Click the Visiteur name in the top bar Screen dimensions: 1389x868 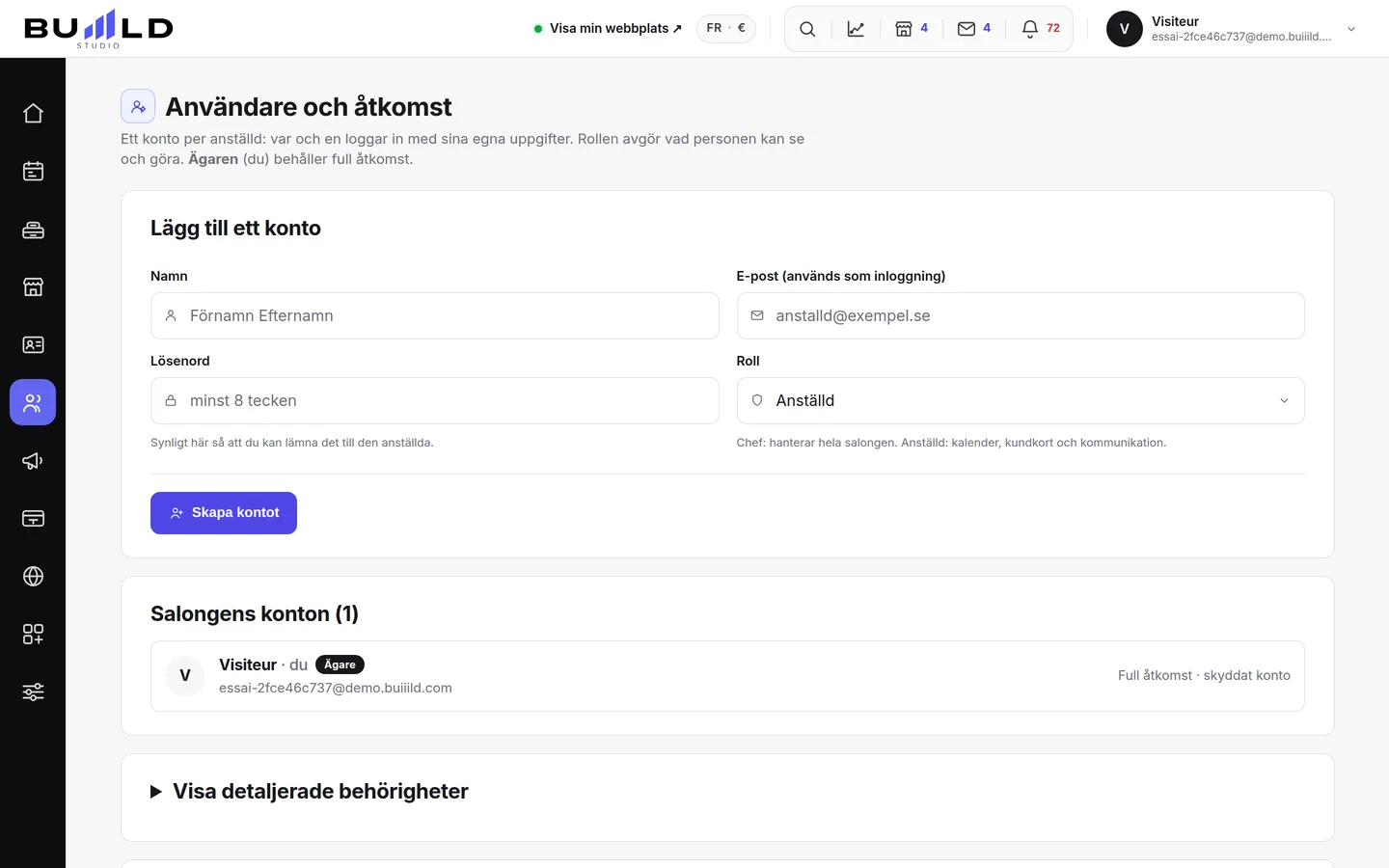coord(1175,21)
